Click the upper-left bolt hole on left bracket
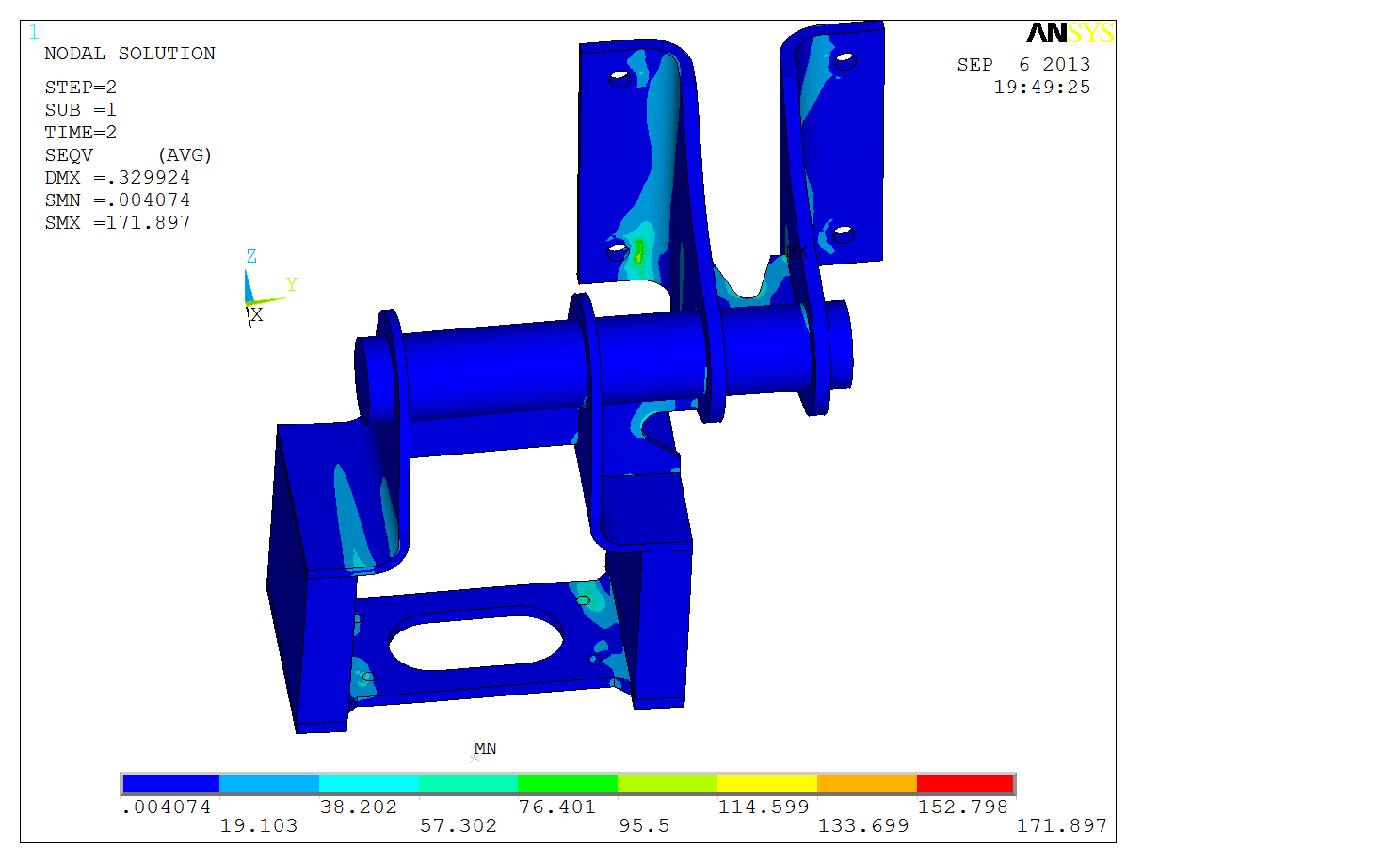Viewport: 1400px width, 863px height. [x=620, y=79]
